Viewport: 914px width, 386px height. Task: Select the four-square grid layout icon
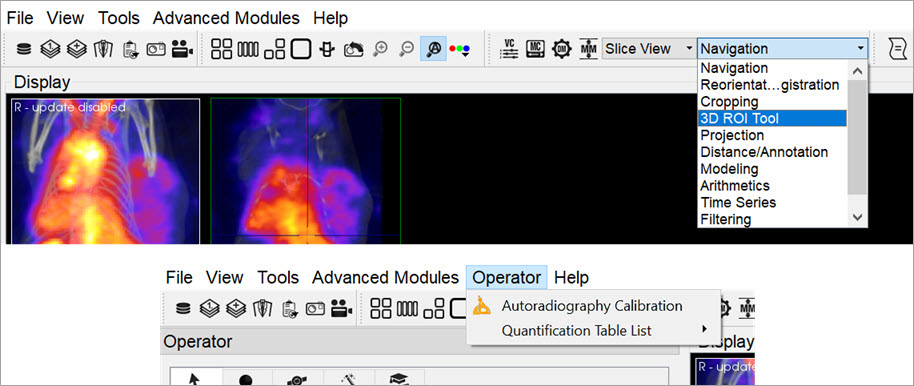pyautogui.click(x=222, y=50)
